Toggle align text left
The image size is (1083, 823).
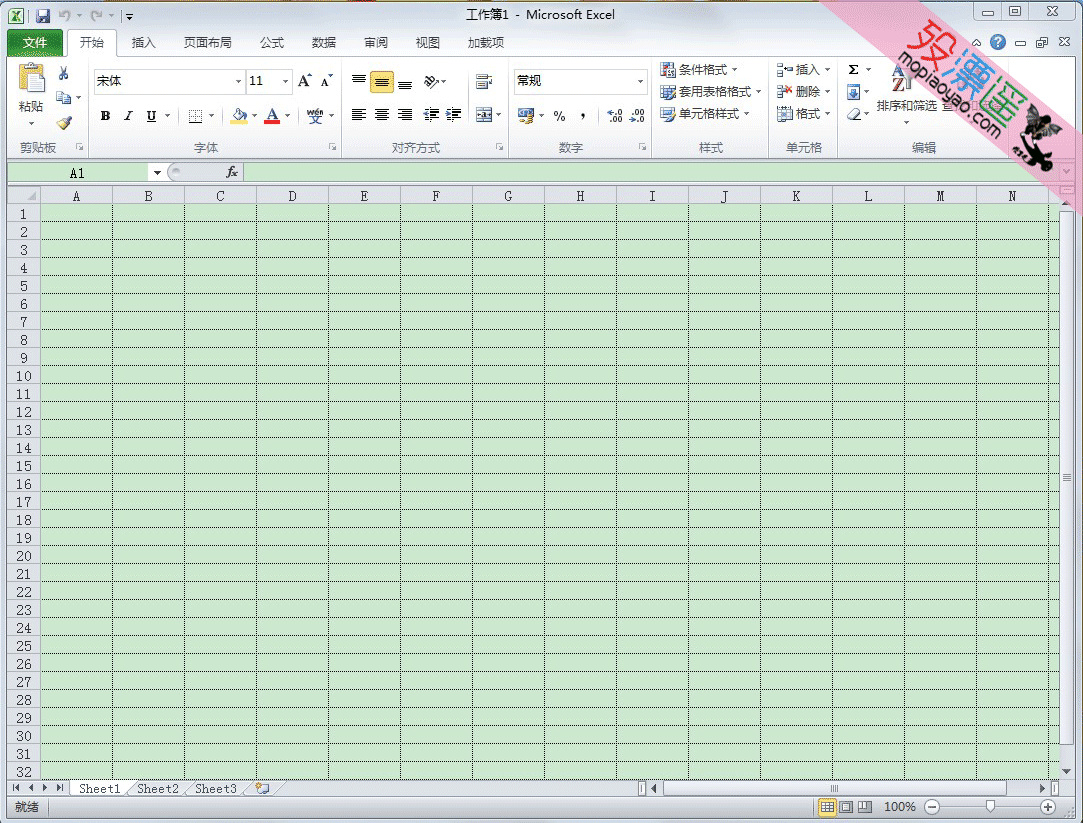[358, 115]
